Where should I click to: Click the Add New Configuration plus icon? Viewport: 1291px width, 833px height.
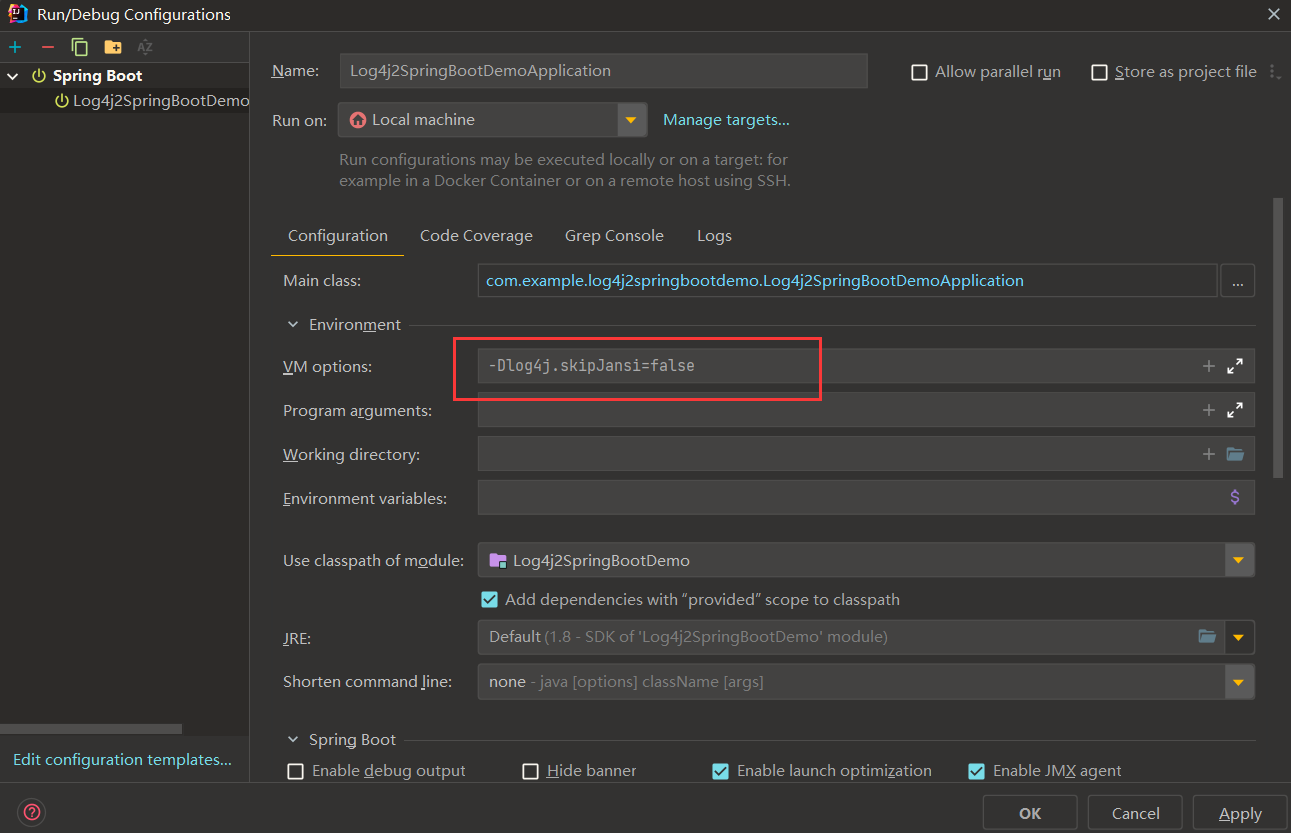coord(15,47)
